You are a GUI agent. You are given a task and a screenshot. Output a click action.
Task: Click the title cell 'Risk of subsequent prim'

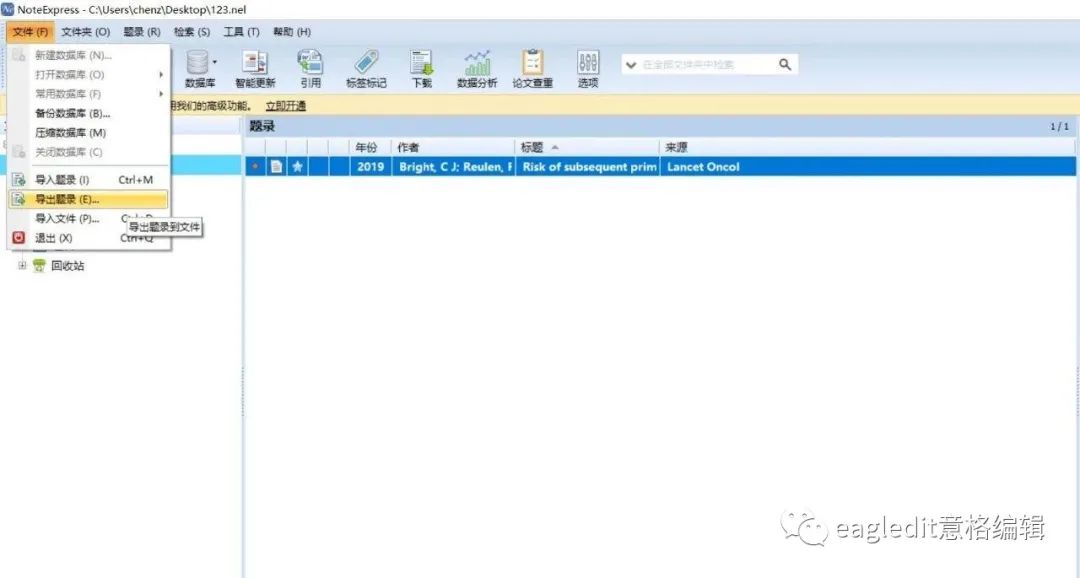tap(588, 167)
